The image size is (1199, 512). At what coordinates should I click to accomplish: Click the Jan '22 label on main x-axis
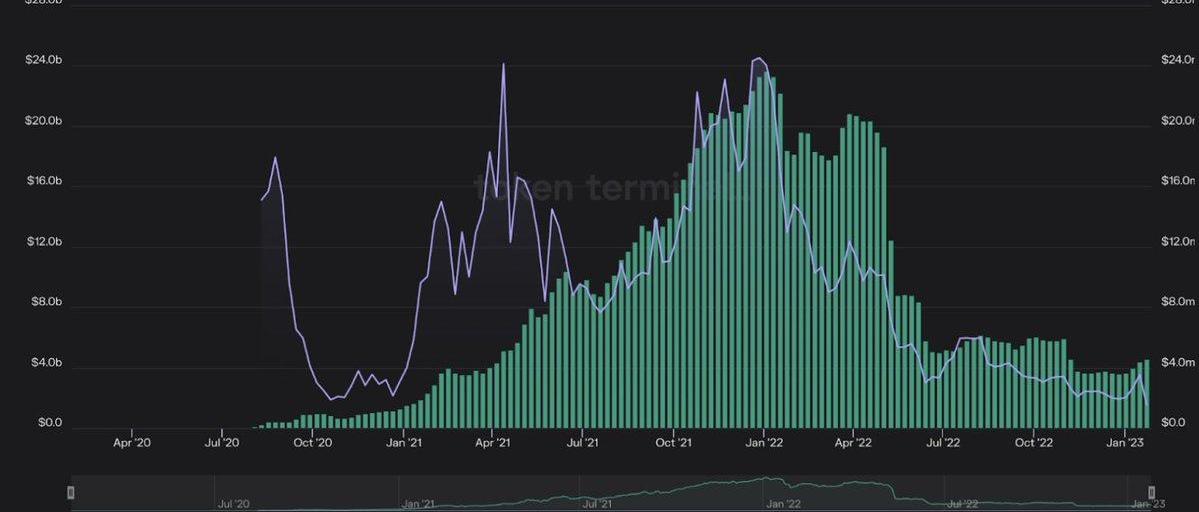764,442
